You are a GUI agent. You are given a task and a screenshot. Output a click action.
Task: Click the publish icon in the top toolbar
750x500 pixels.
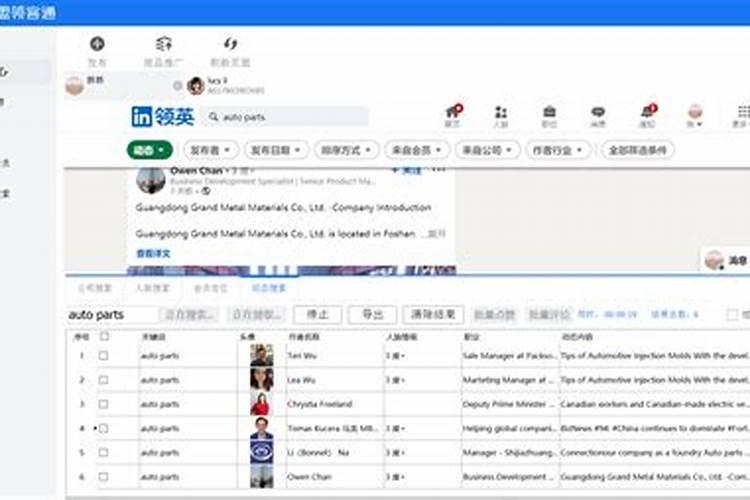click(97, 44)
